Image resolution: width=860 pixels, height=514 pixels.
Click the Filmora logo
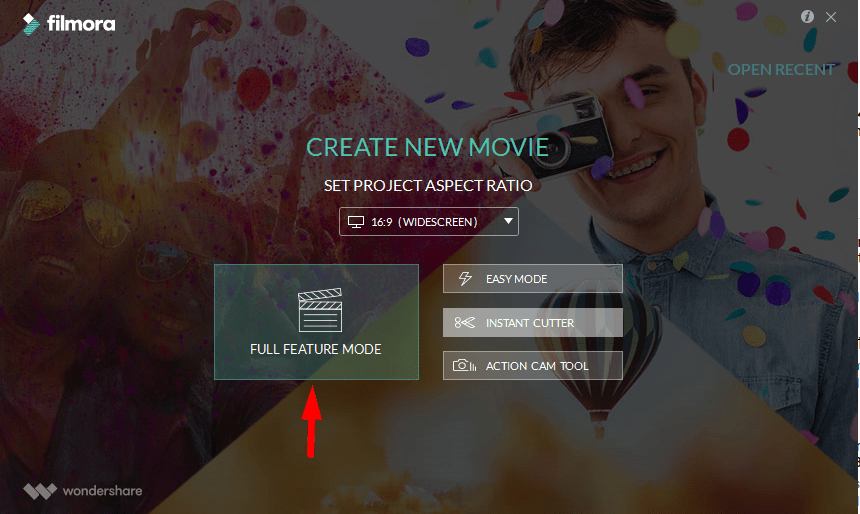[69, 24]
